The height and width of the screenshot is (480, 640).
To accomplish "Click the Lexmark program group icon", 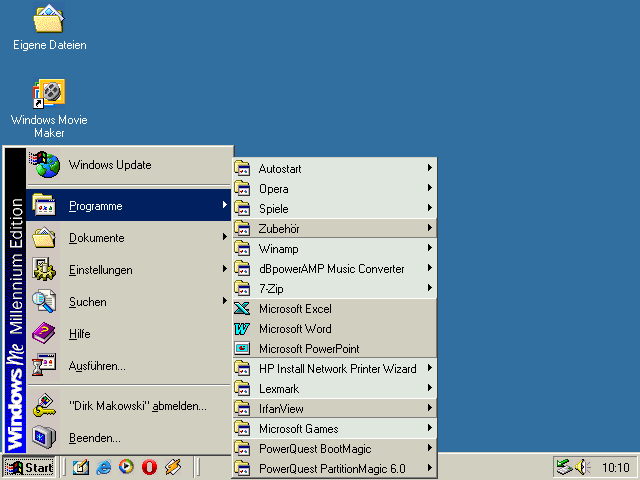I will pos(242,388).
